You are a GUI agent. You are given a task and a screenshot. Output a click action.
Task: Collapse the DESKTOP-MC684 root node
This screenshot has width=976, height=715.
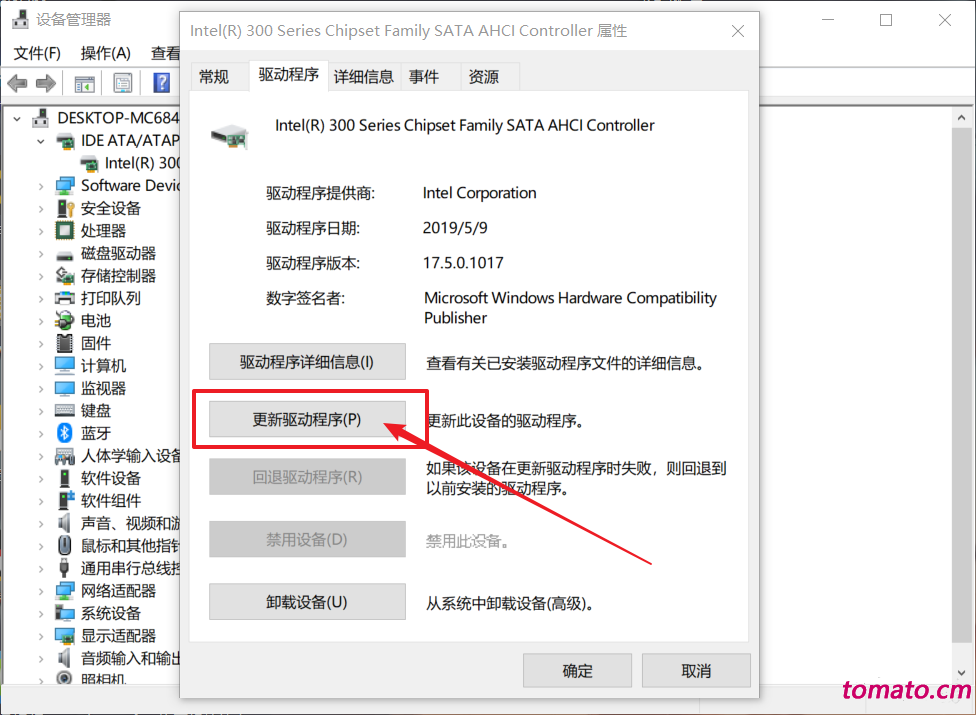coord(17,118)
